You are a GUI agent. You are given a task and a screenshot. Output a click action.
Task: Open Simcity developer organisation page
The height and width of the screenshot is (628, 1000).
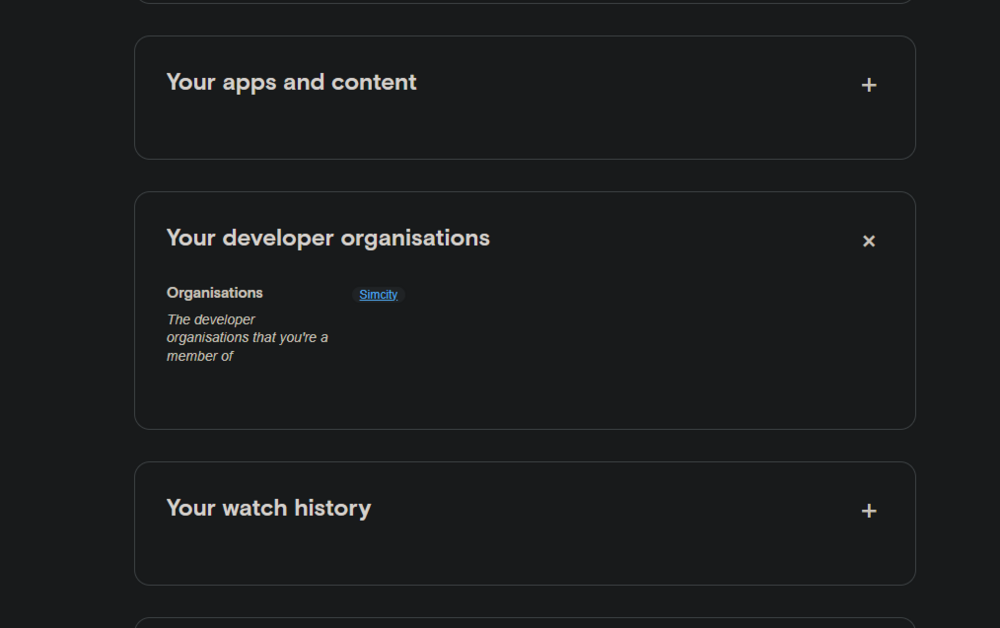(377, 294)
